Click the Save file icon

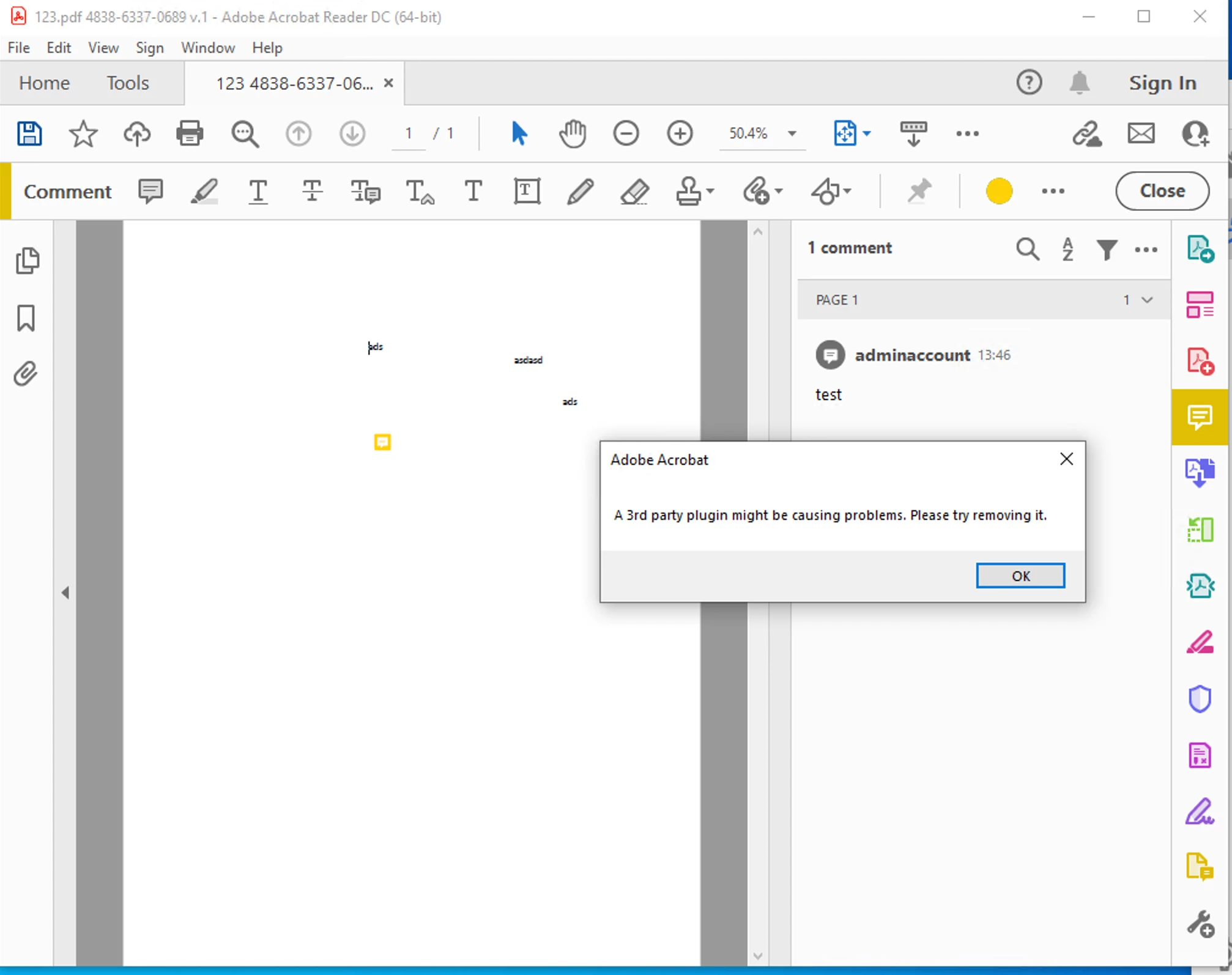pyautogui.click(x=29, y=133)
